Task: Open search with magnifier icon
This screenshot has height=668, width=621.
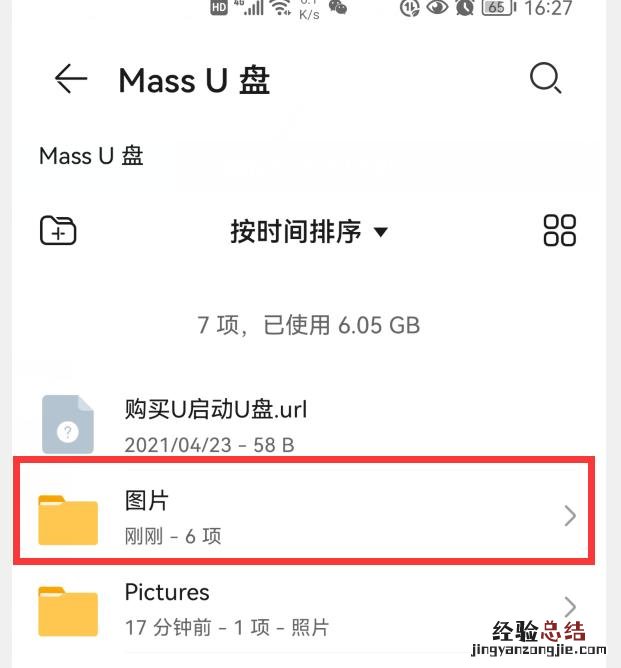Action: tap(546, 78)
